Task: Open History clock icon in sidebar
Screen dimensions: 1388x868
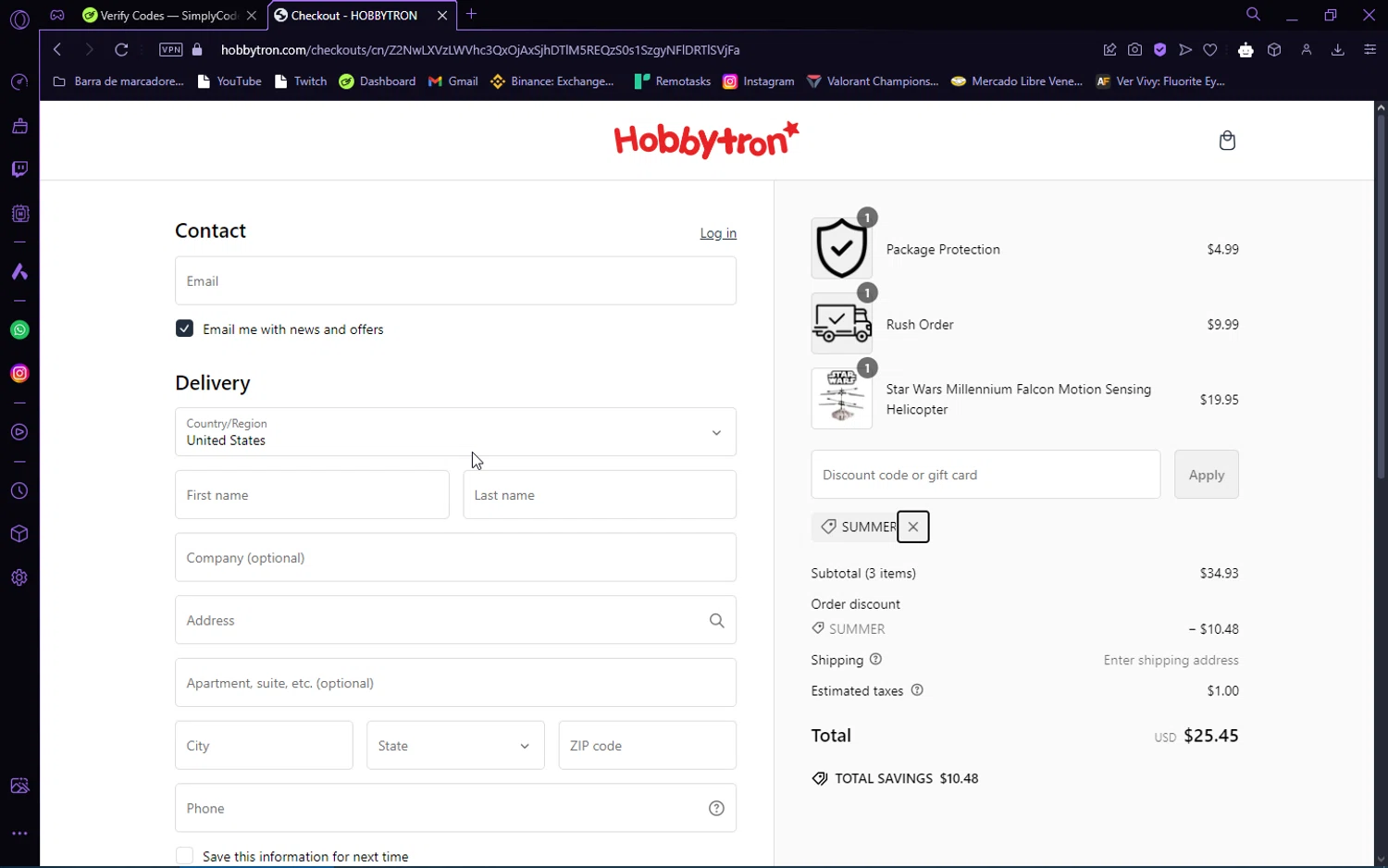Action: coord(19,491)
